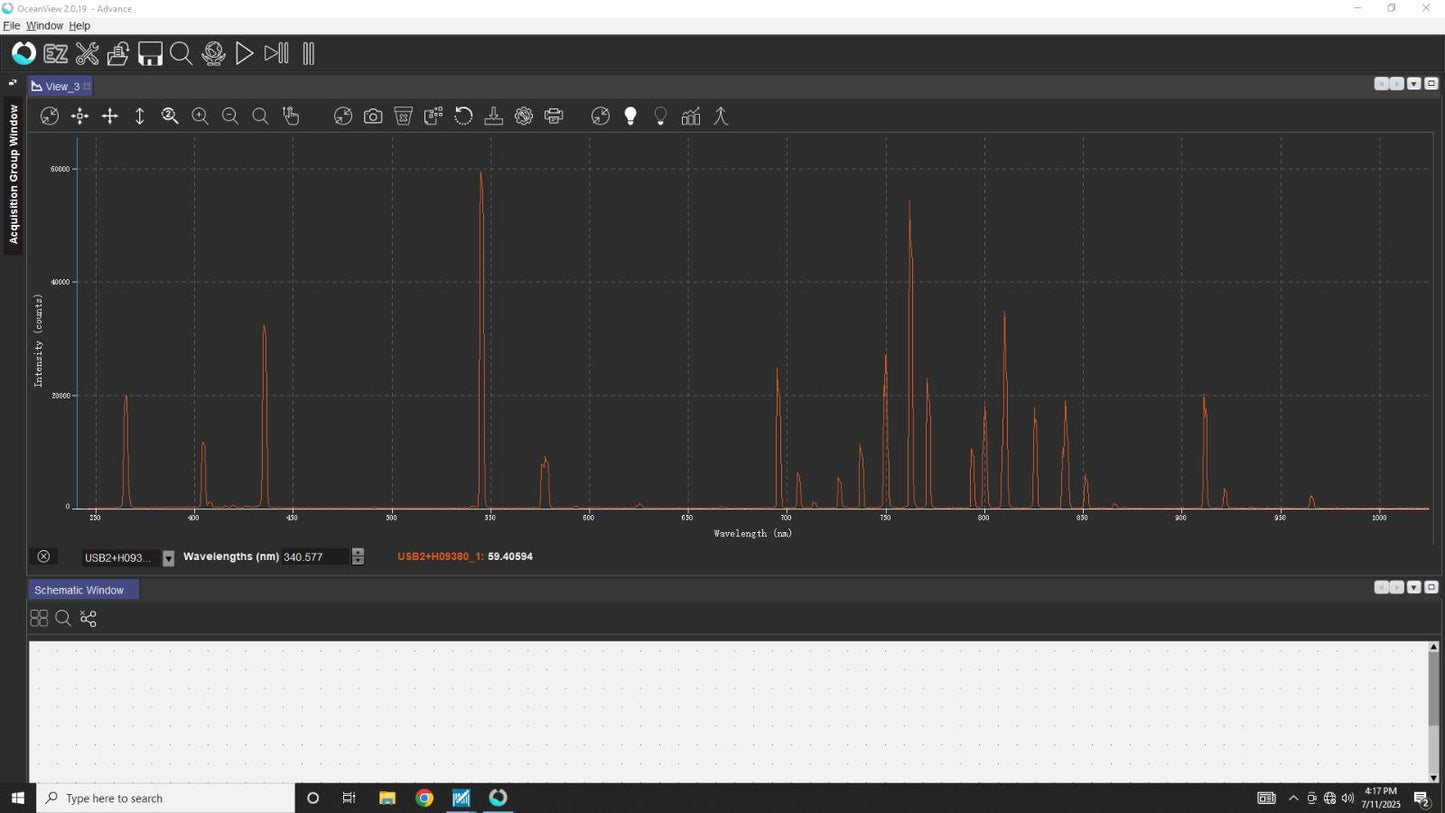Viewport: 1445px width, 813px height.
Task: Open the EZ quick-start mode
Action: [55, 54]
